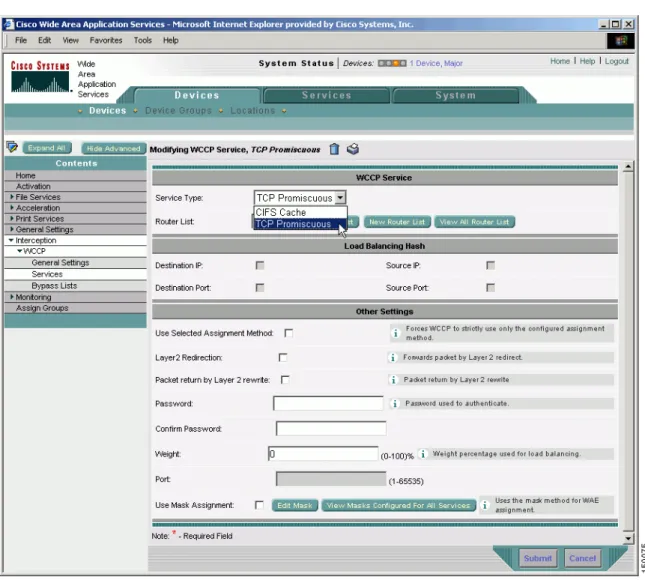
Task: Toggle Destination Port checkbox
Action: [260, 288]
